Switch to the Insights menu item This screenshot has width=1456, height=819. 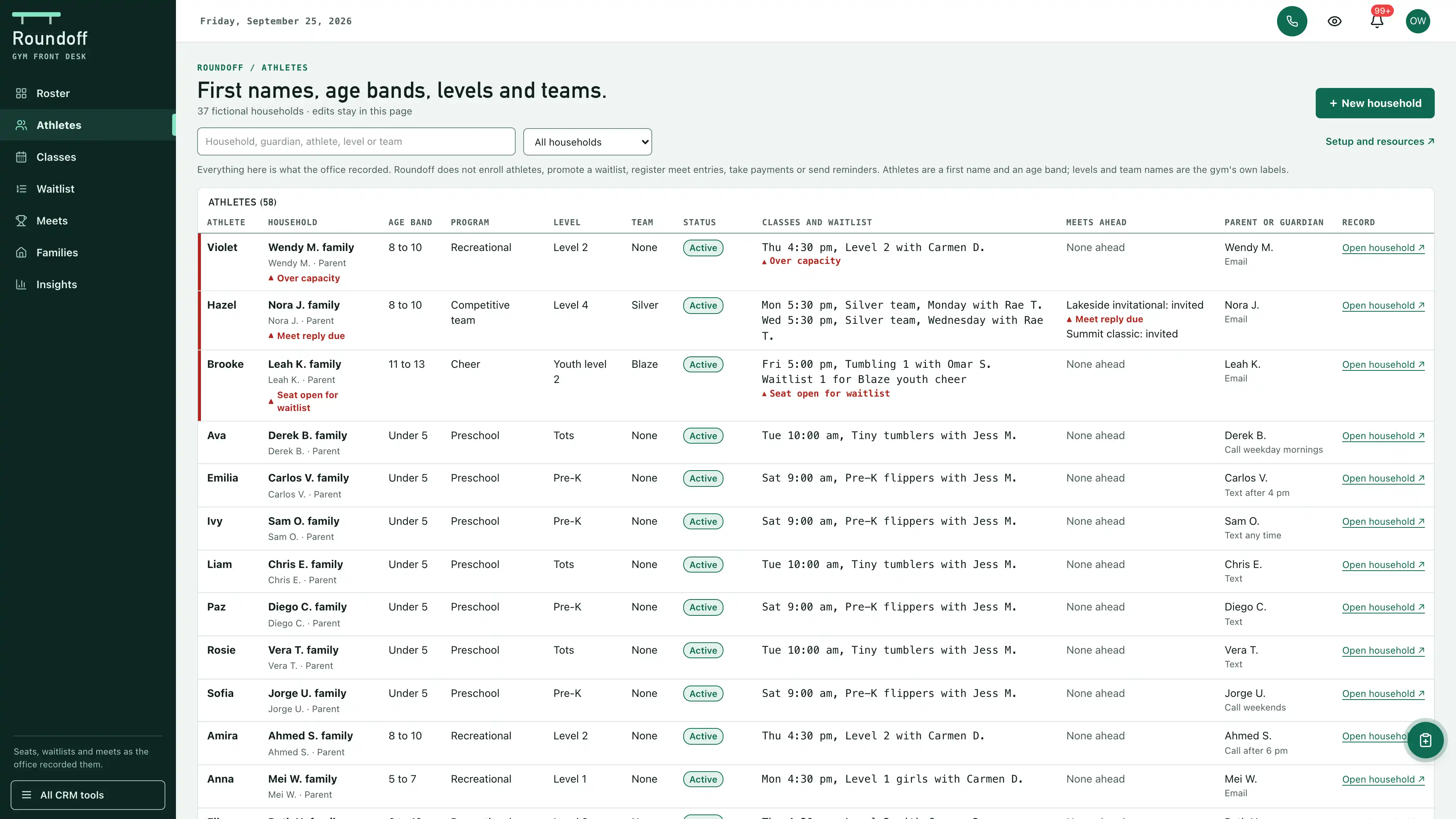tap(88, 284)
